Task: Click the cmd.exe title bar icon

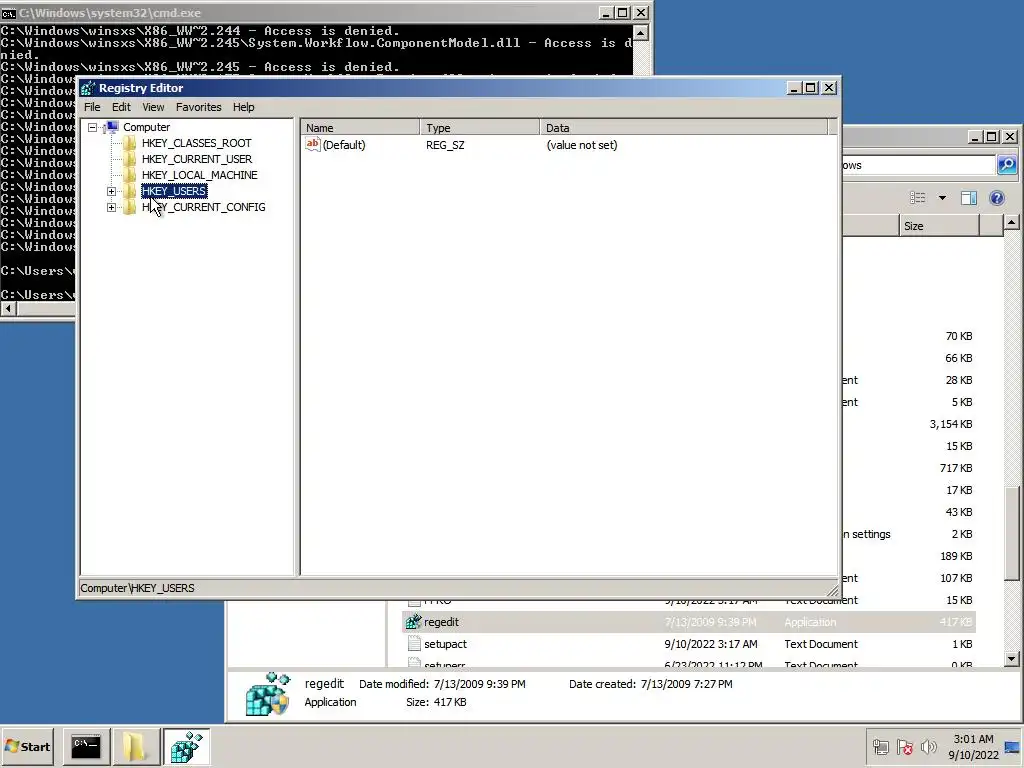Action: 8,13
